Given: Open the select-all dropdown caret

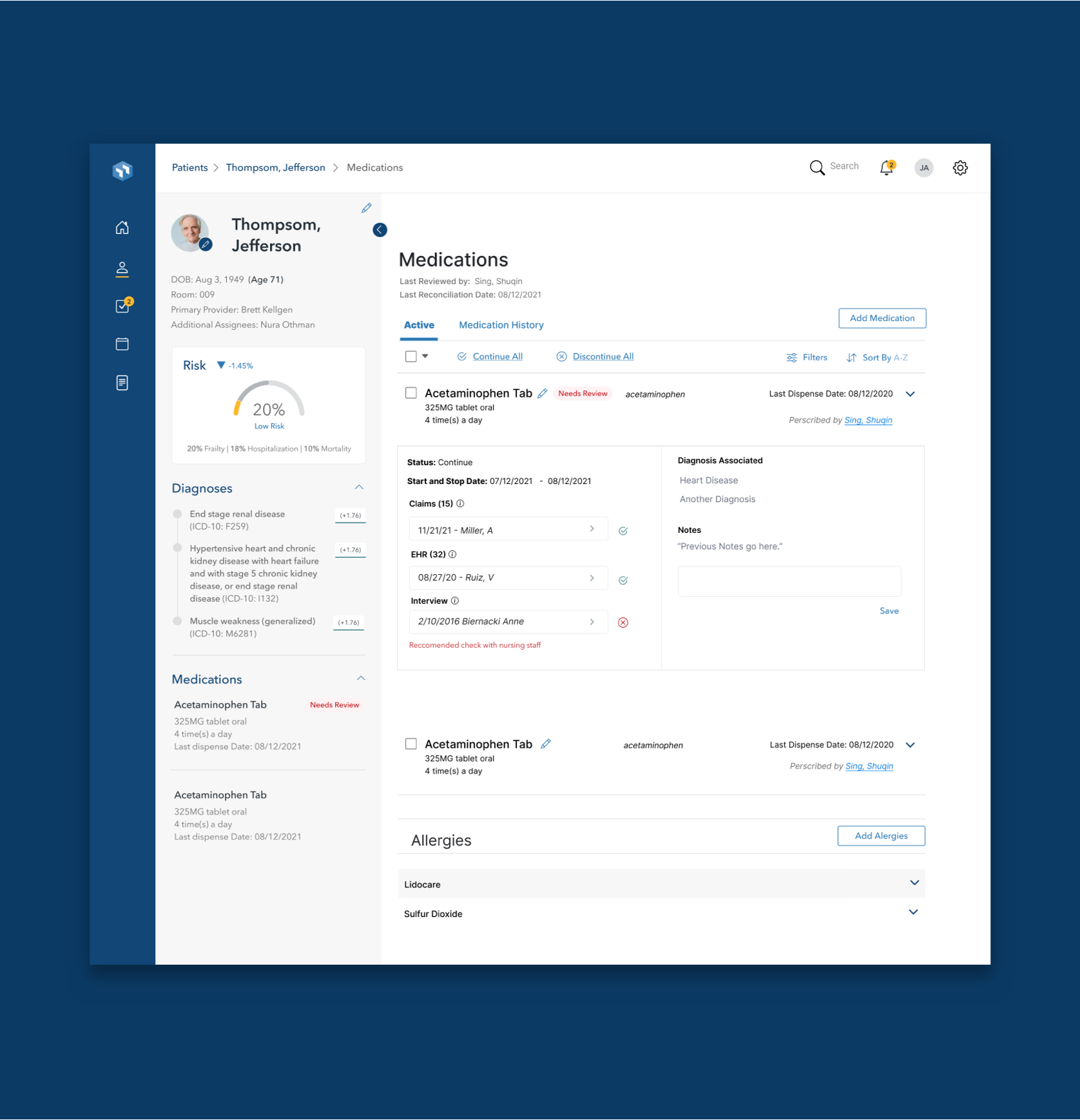Looking at the screenshot, I should point(425,356).
